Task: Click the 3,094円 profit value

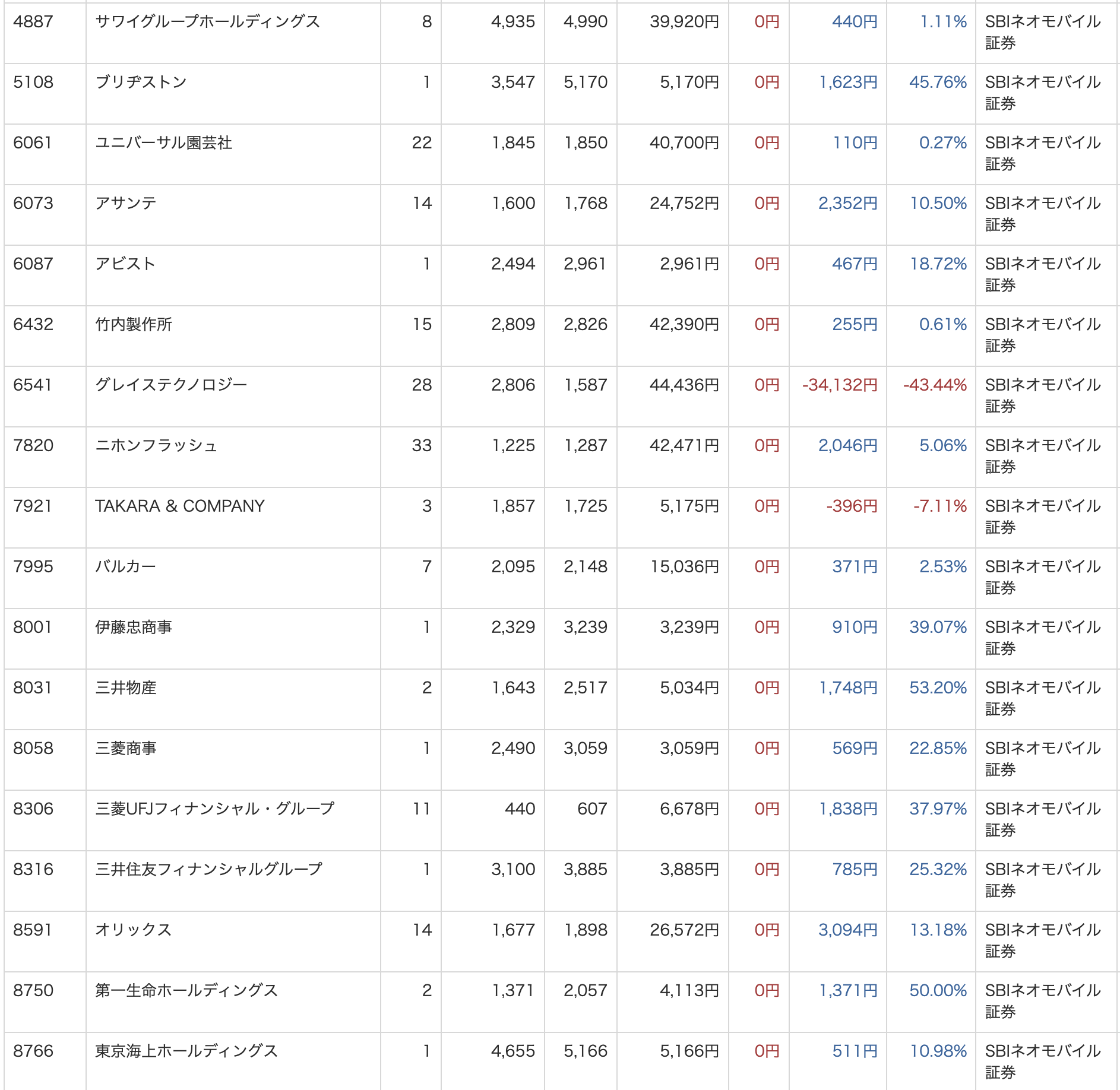Action: [x=848, y=930]
